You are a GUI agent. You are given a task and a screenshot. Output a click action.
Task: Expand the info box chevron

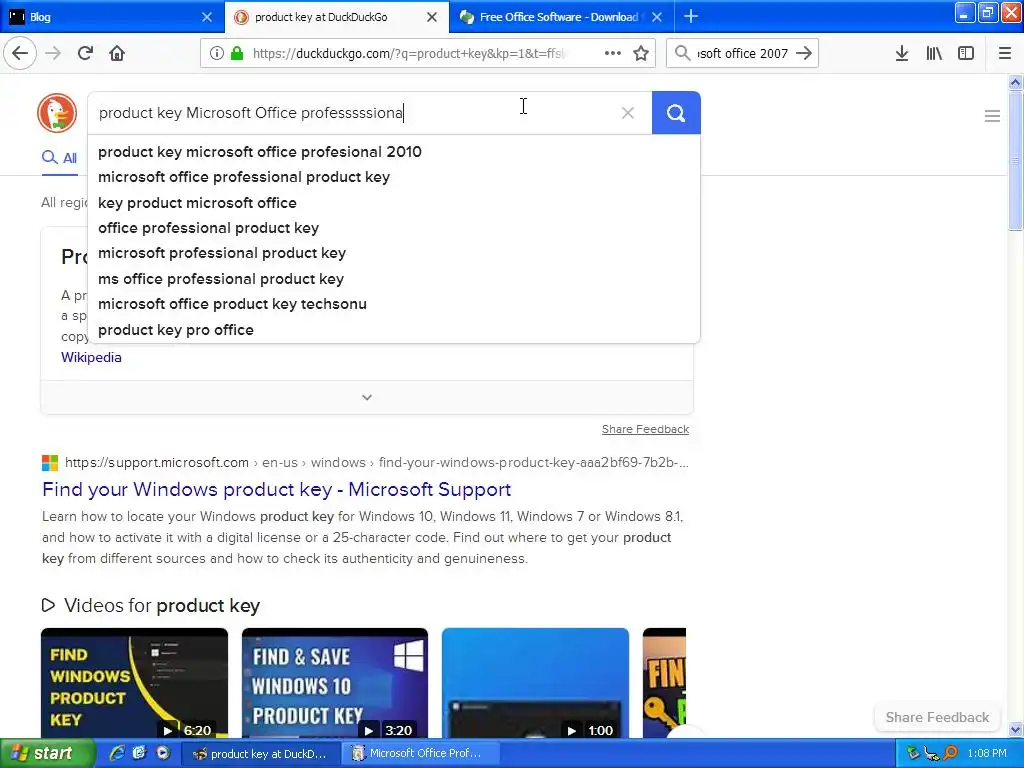pyautogui.click(x=366, y=397)
